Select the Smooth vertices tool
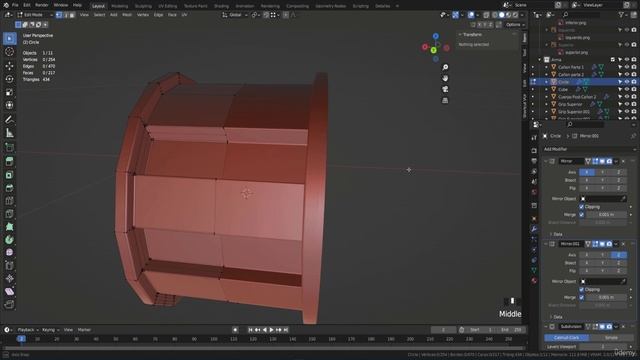 point(9,253)
